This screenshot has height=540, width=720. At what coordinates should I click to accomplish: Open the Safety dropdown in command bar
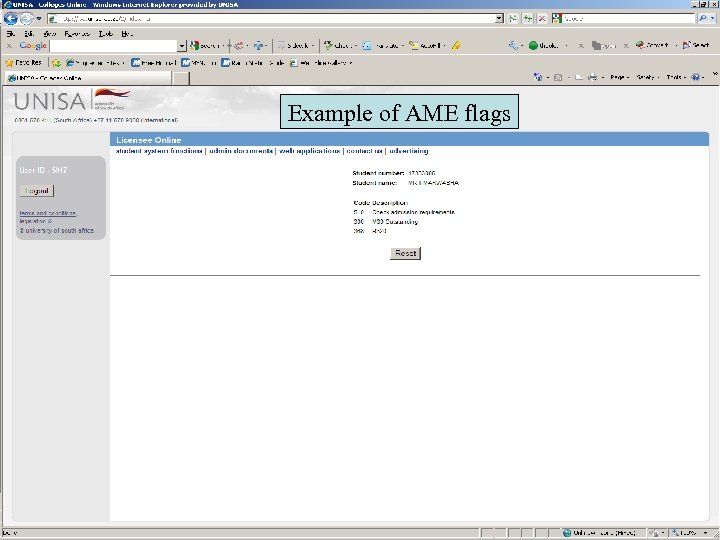point(647,77)
